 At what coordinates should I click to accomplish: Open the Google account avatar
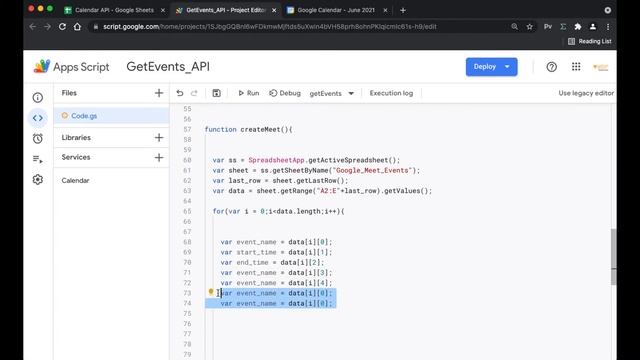(x=600, y=67)
